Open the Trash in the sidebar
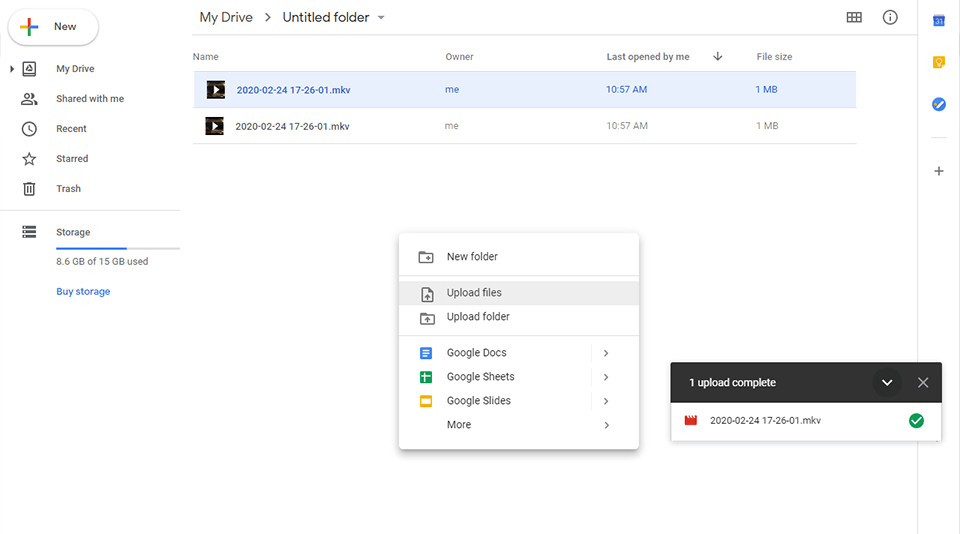The width and height of the screenshot is (960, 534). [x=68, y=189]
